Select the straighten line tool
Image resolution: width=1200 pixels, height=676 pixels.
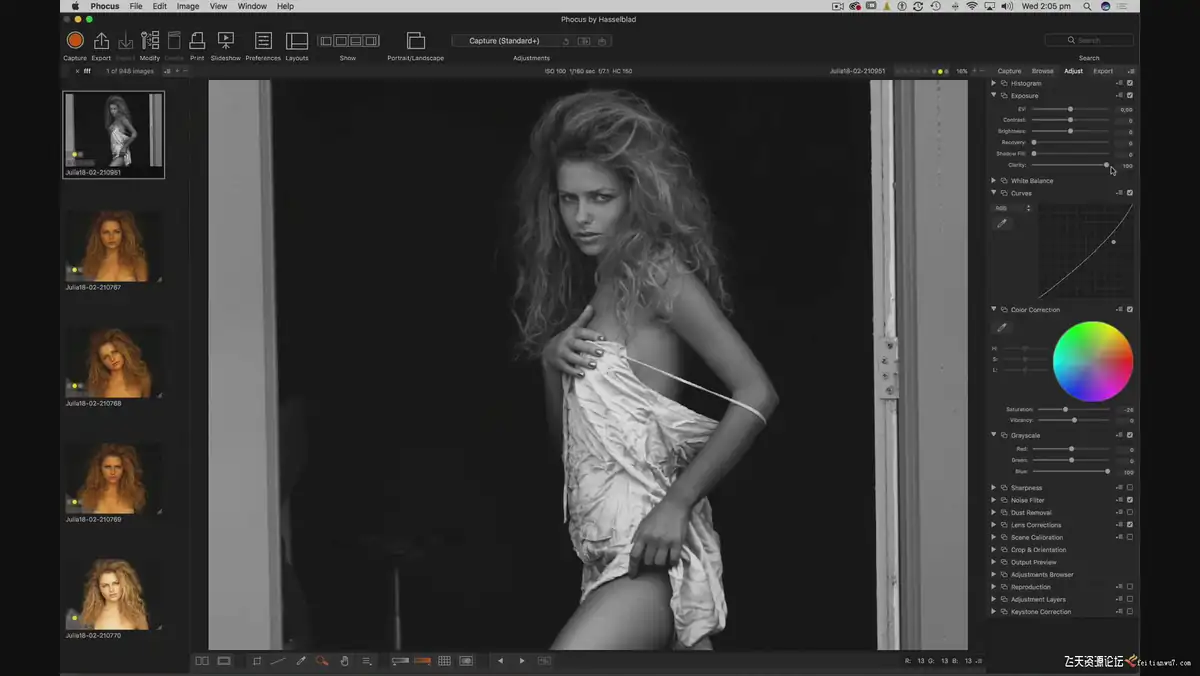(278, 661)
